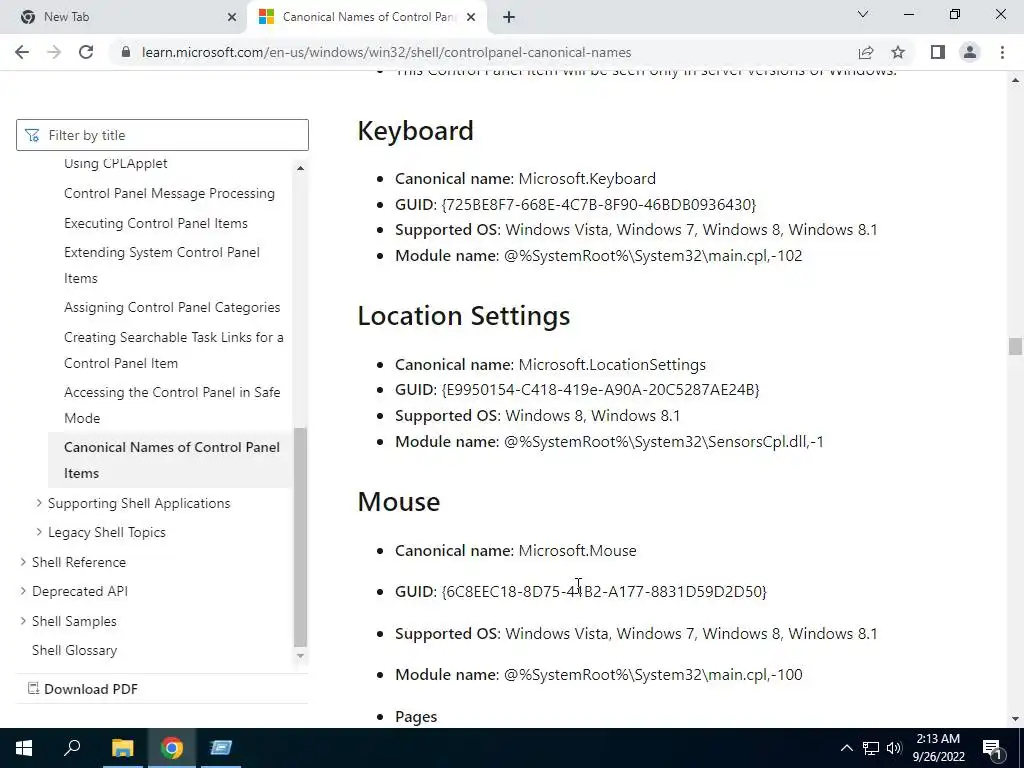
Task: Click the Location Settings heading
Action: (464, 316)
